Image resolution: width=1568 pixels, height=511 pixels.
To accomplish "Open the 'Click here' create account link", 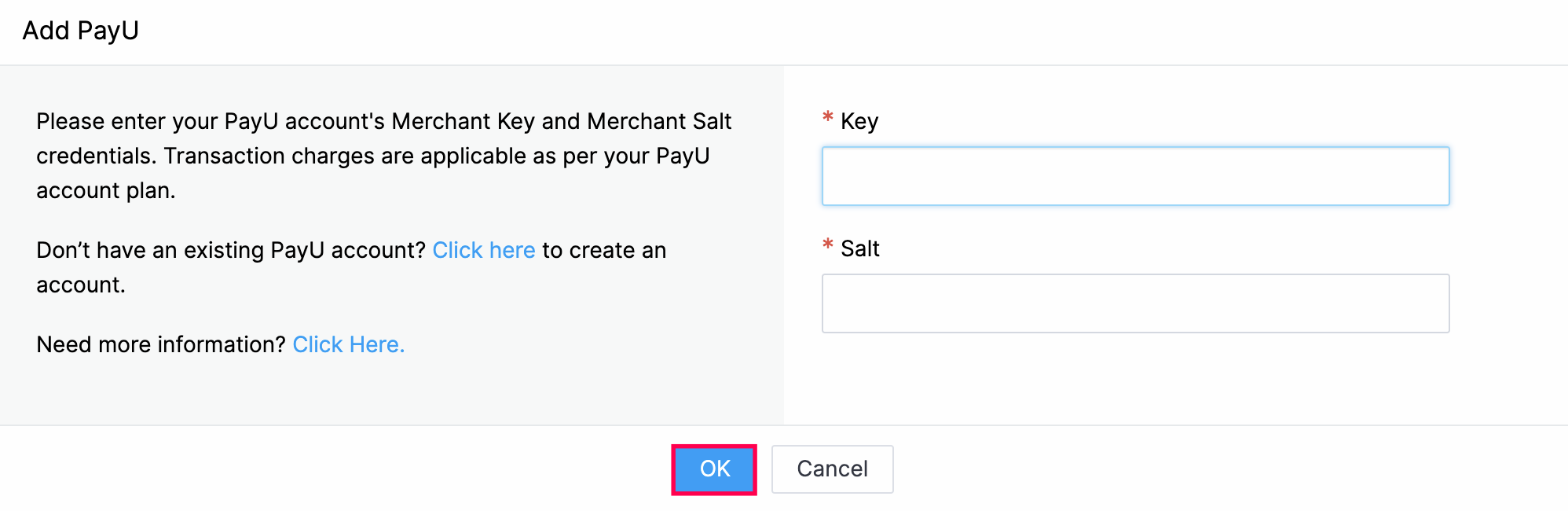I will point(484,250).
